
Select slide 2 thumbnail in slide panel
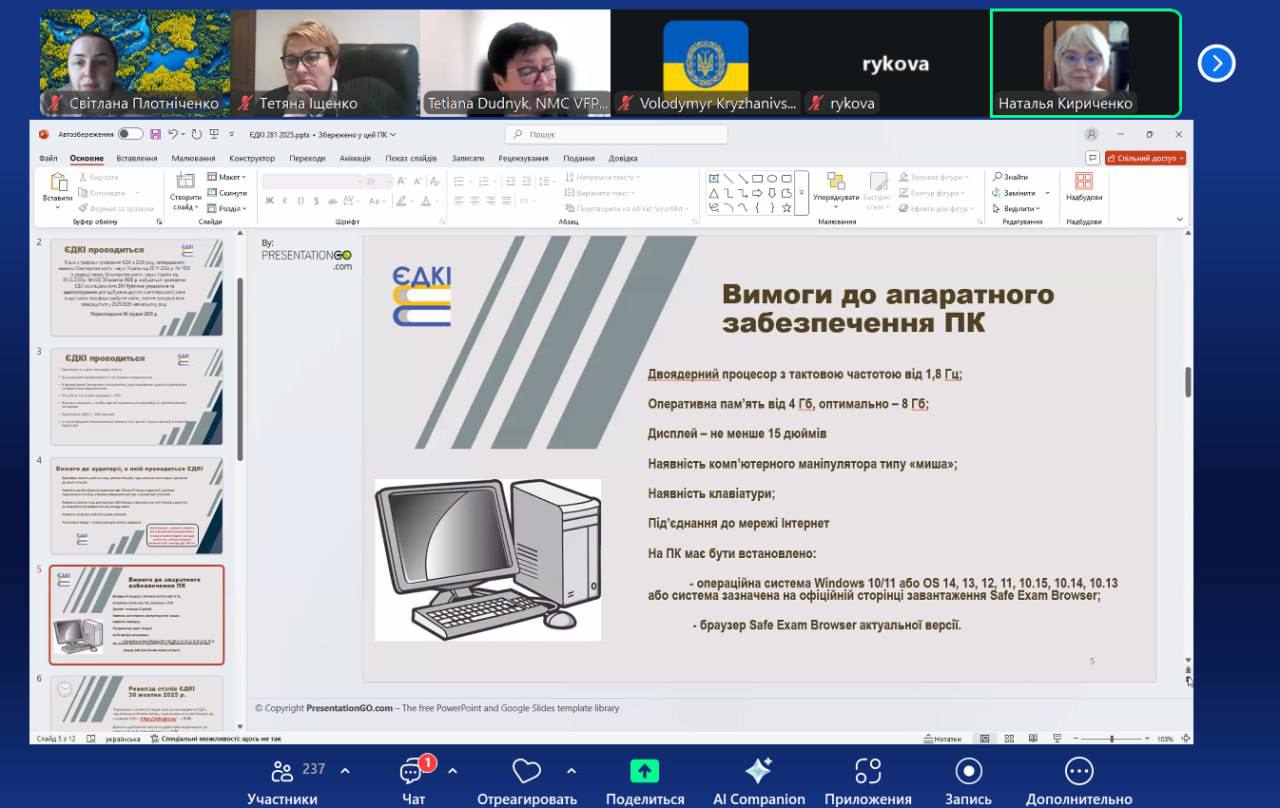click(136, 287)
